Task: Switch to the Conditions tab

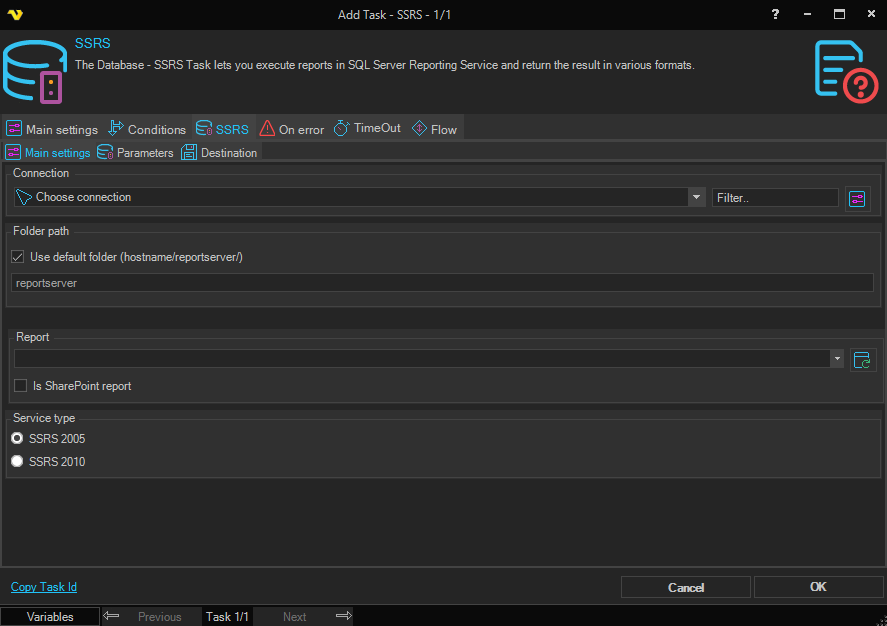Action: point(147,129)
